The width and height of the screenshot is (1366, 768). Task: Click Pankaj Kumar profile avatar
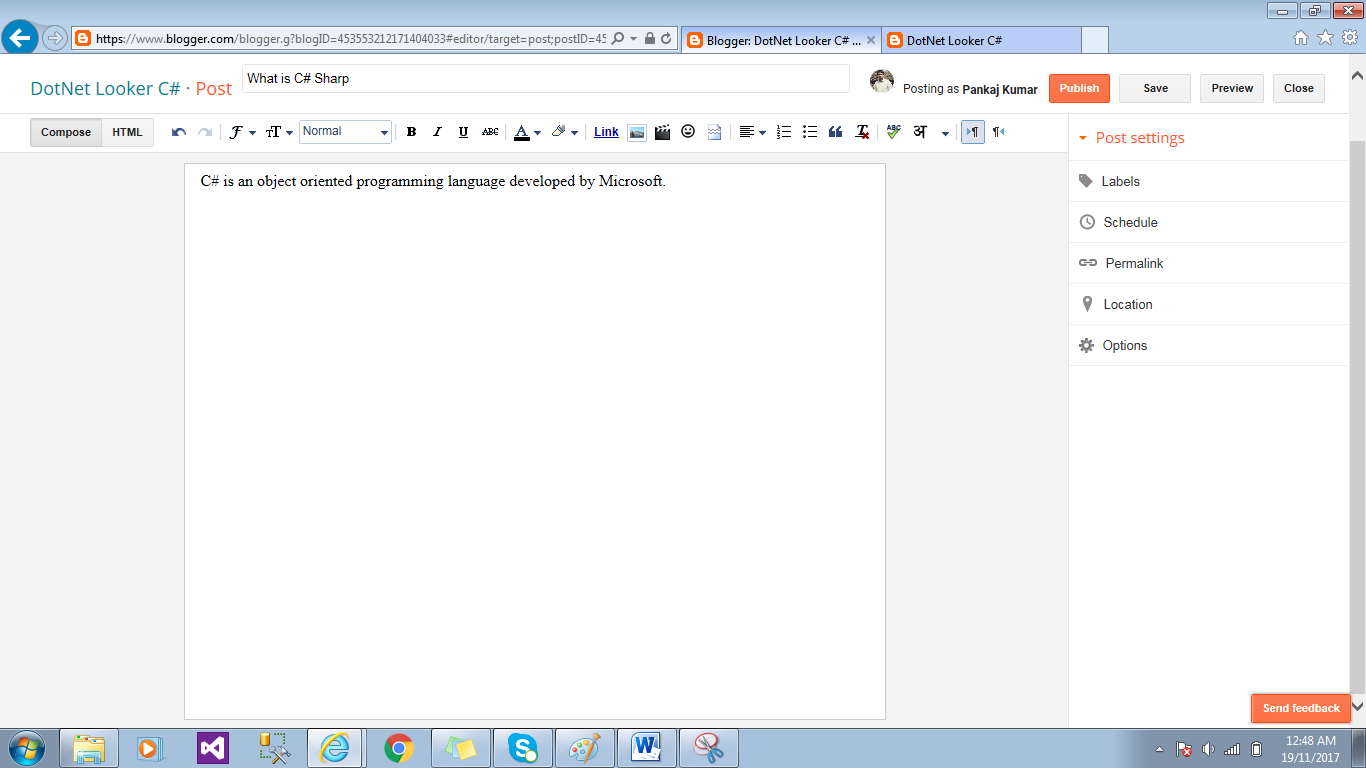[x=882, y=81]
